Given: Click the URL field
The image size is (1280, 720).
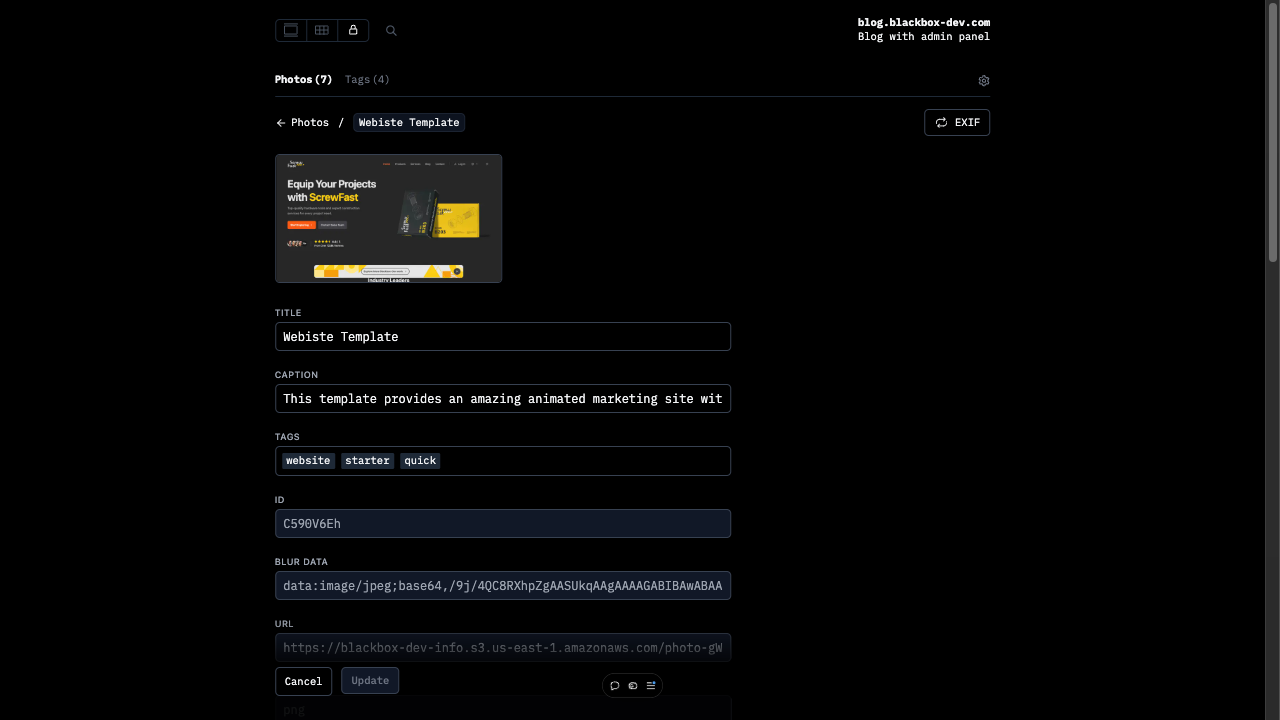Looking at the screenshot, I should pyautogui.click(x=503, y=648).
